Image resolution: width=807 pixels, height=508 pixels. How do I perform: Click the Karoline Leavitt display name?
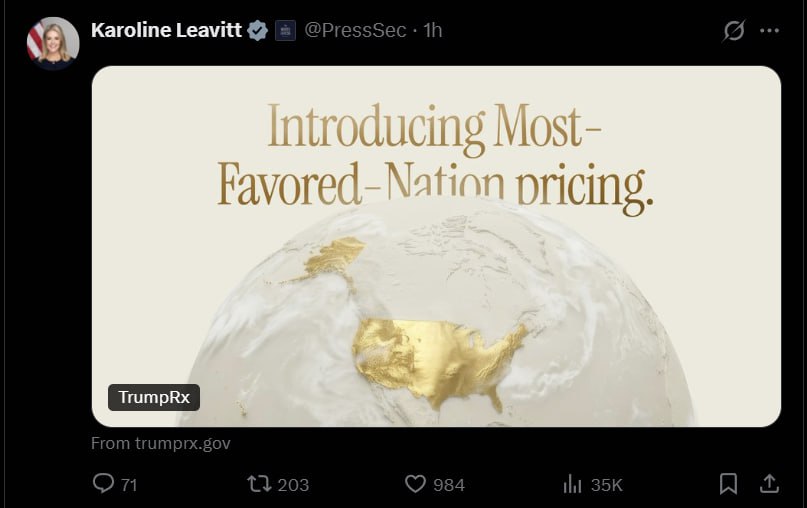[166, 30]
